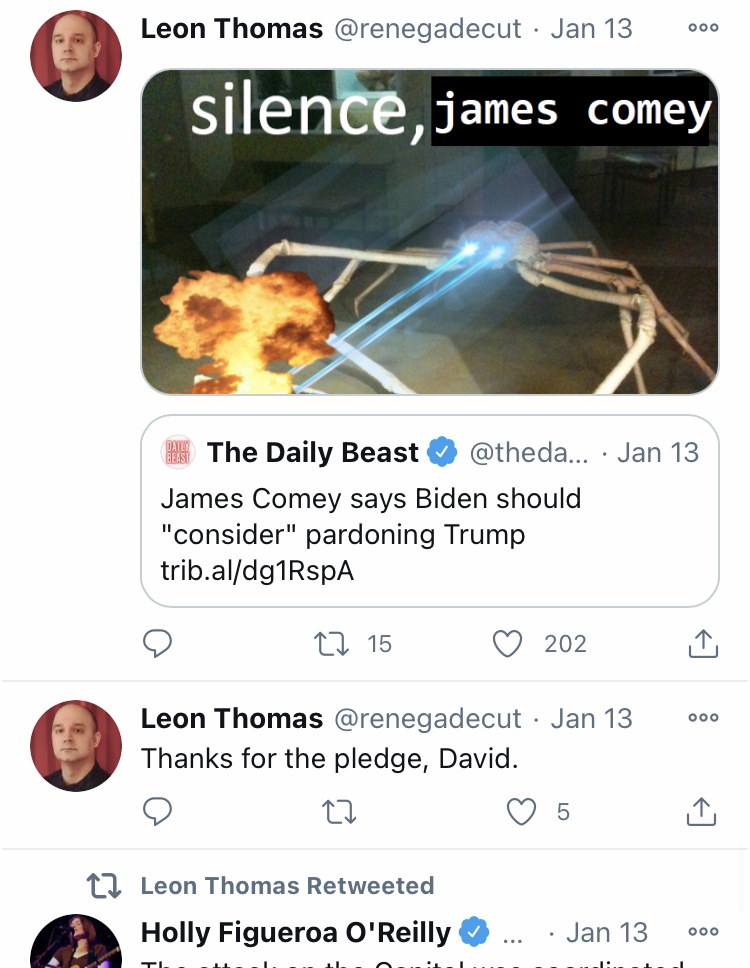Viewport: 750px width, 968px height.
Task: Open Leon Thomas avatar on the second tweet
Action: click(x=76, y=746)
